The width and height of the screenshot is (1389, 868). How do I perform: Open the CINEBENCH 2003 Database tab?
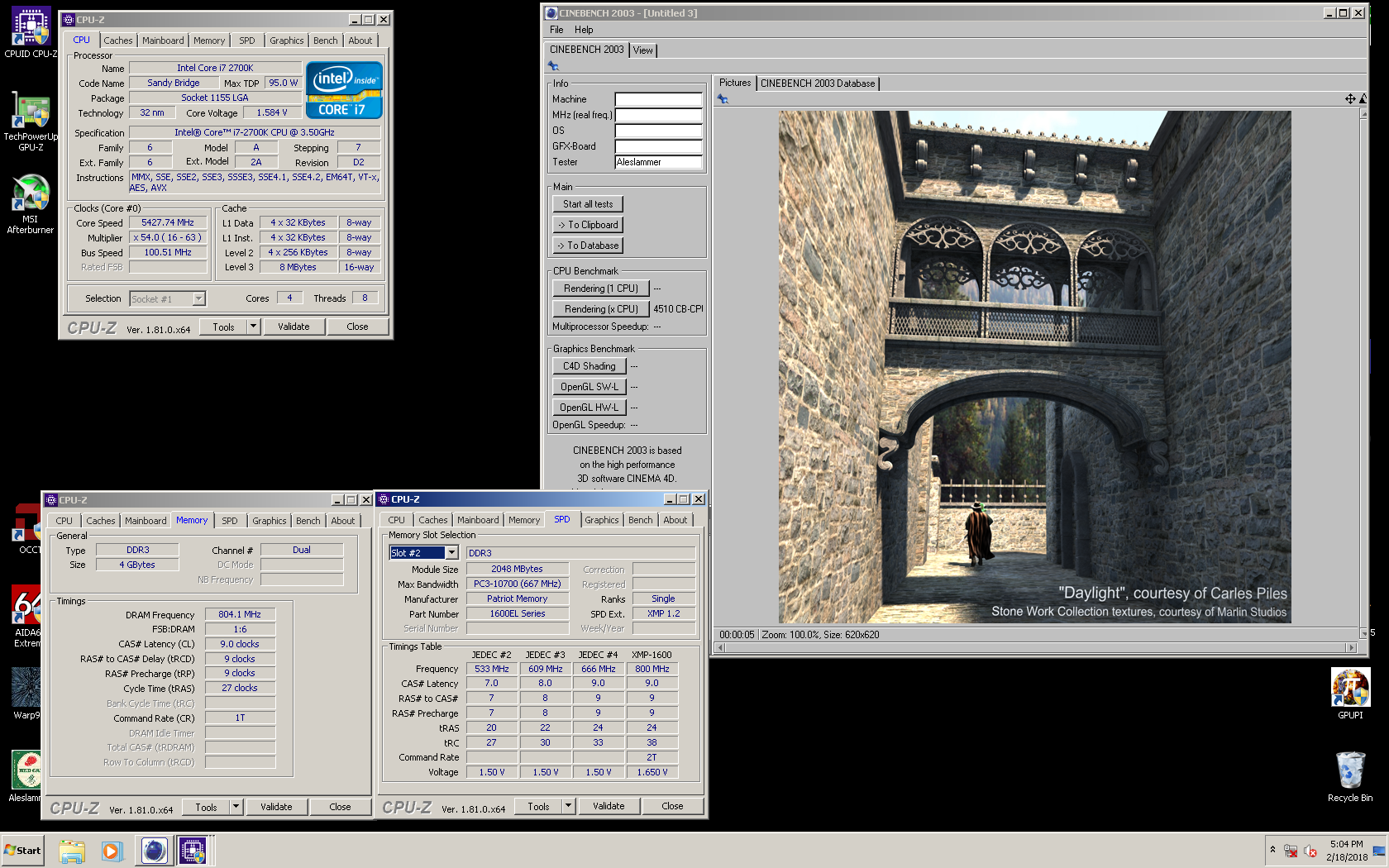point(818,83)
